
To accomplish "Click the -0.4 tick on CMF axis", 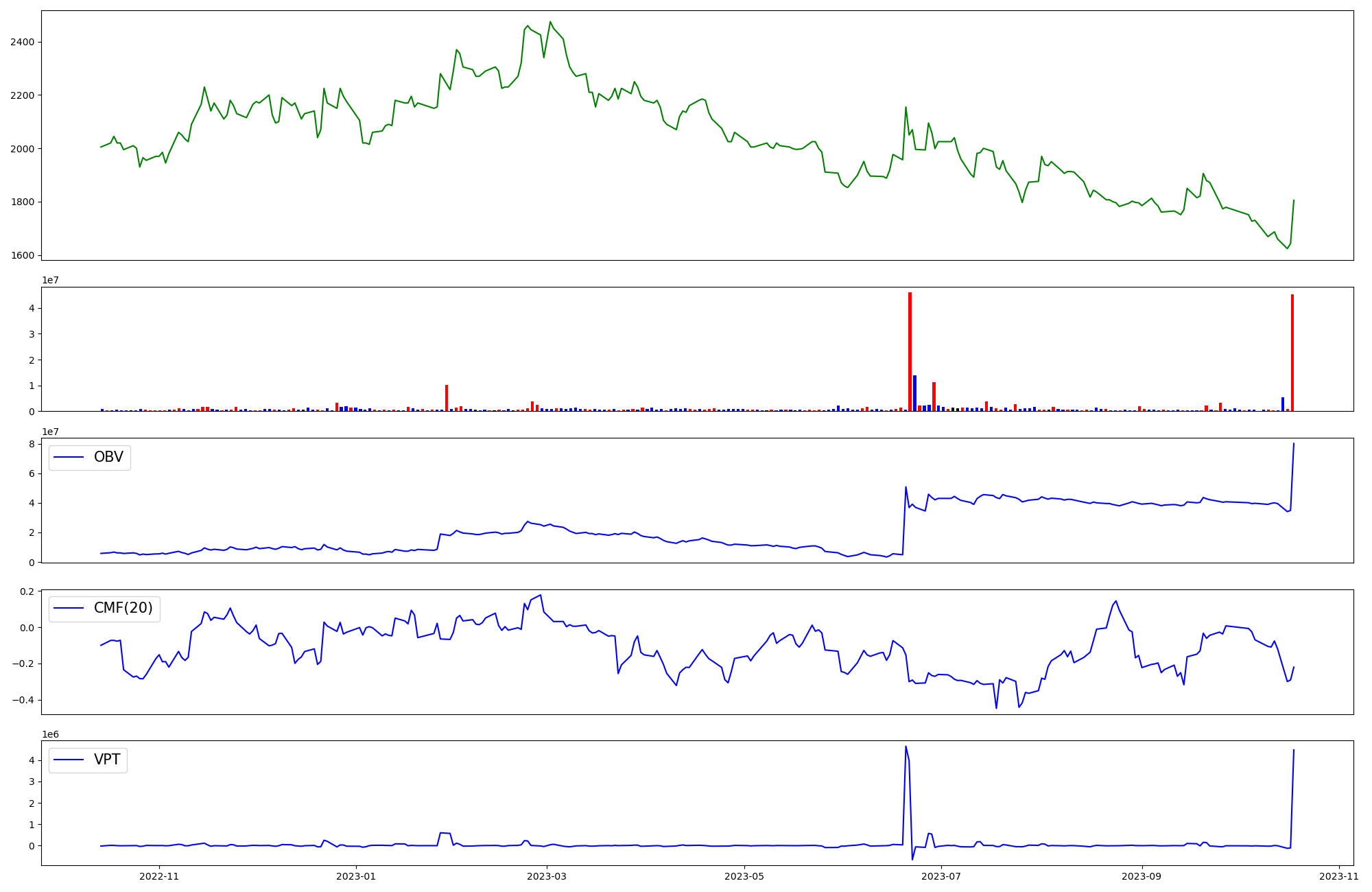I will pos(23,700).
